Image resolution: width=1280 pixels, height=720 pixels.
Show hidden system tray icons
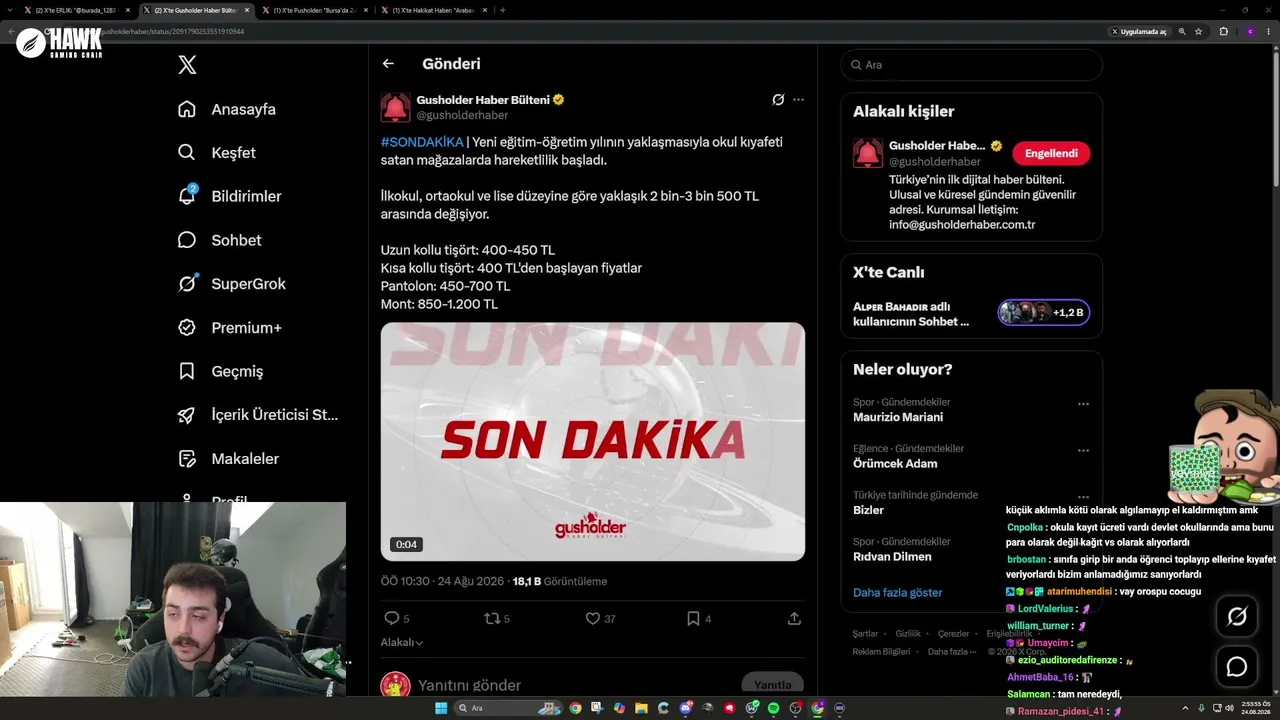1186,708
